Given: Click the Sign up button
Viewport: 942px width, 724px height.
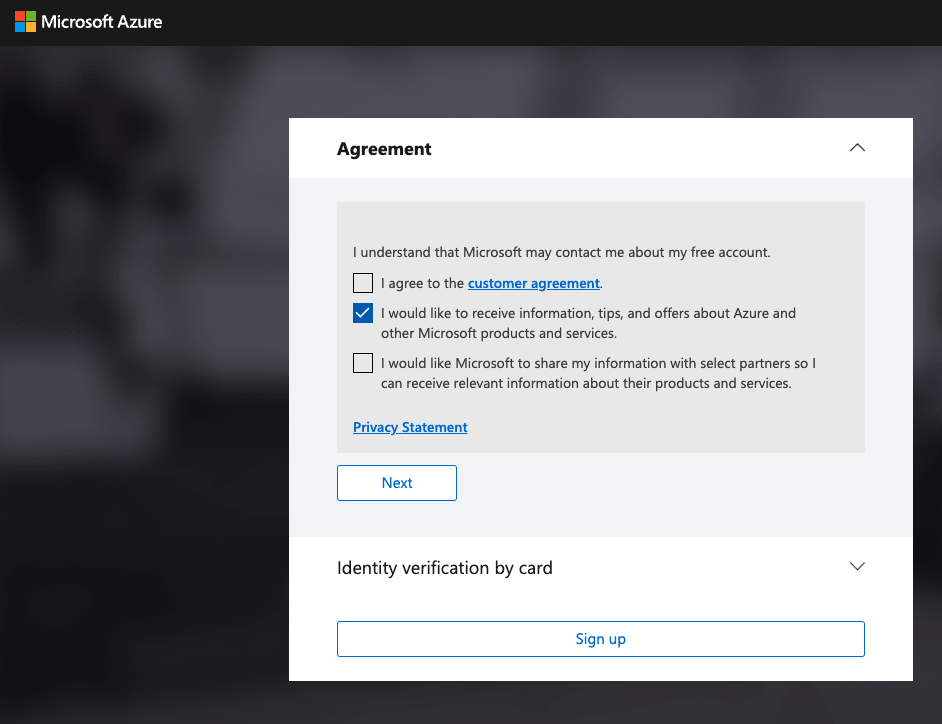Looking at the screenshot, I should 601,639.
